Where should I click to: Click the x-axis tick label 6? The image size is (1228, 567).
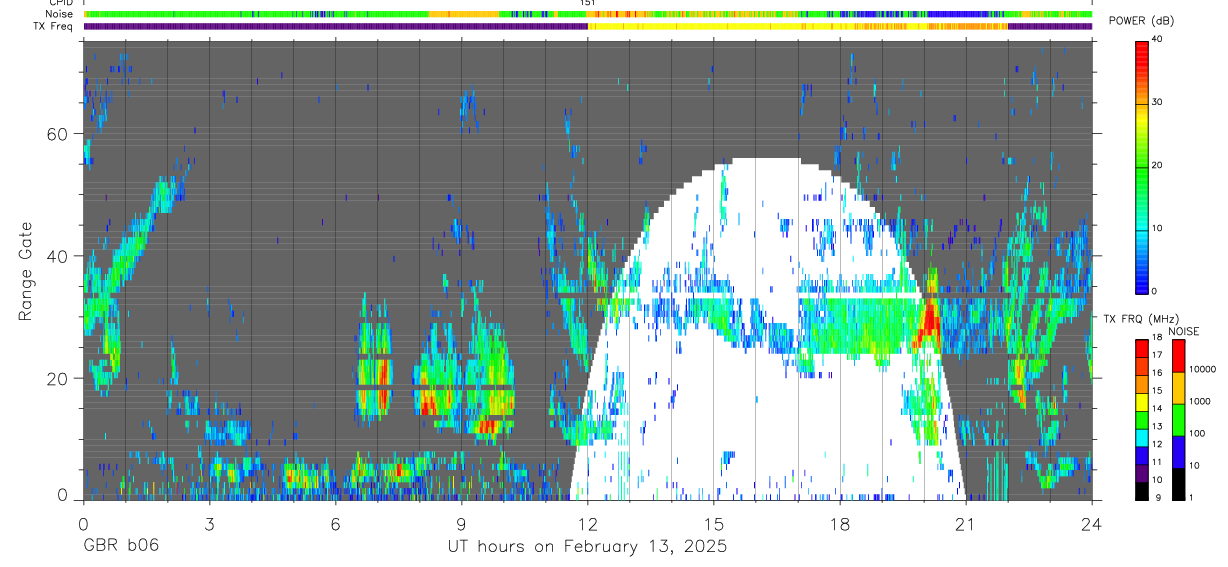coord(335,523)
